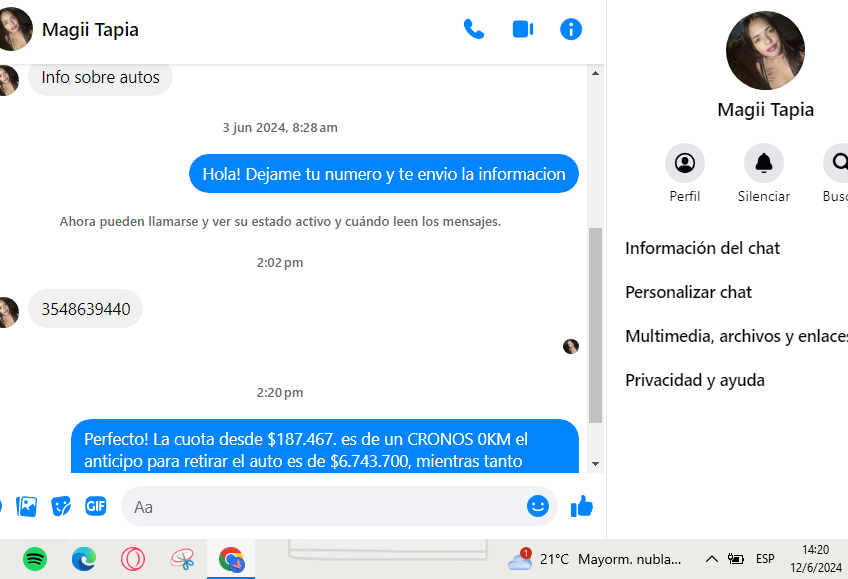Open the Perfil profile button
The height and width of the screenshot is (579, 848).
coord(685,163)
